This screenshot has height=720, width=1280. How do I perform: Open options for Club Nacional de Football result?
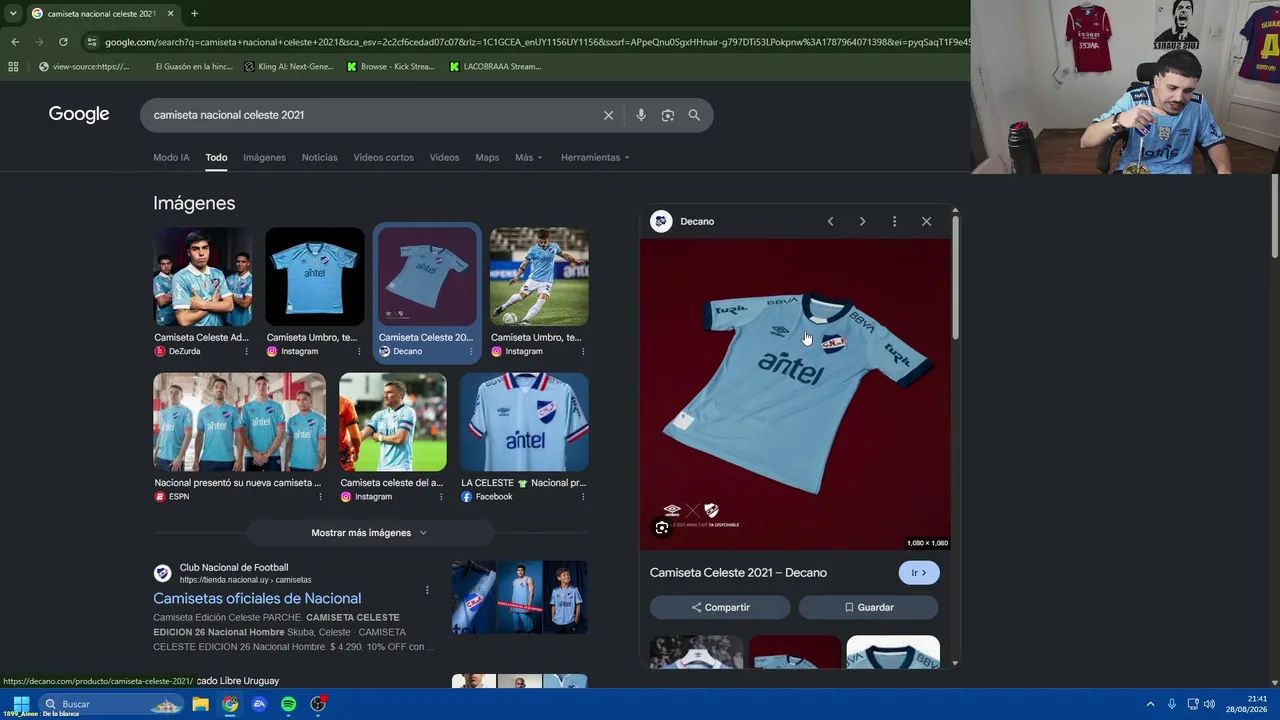coord(427,590)
